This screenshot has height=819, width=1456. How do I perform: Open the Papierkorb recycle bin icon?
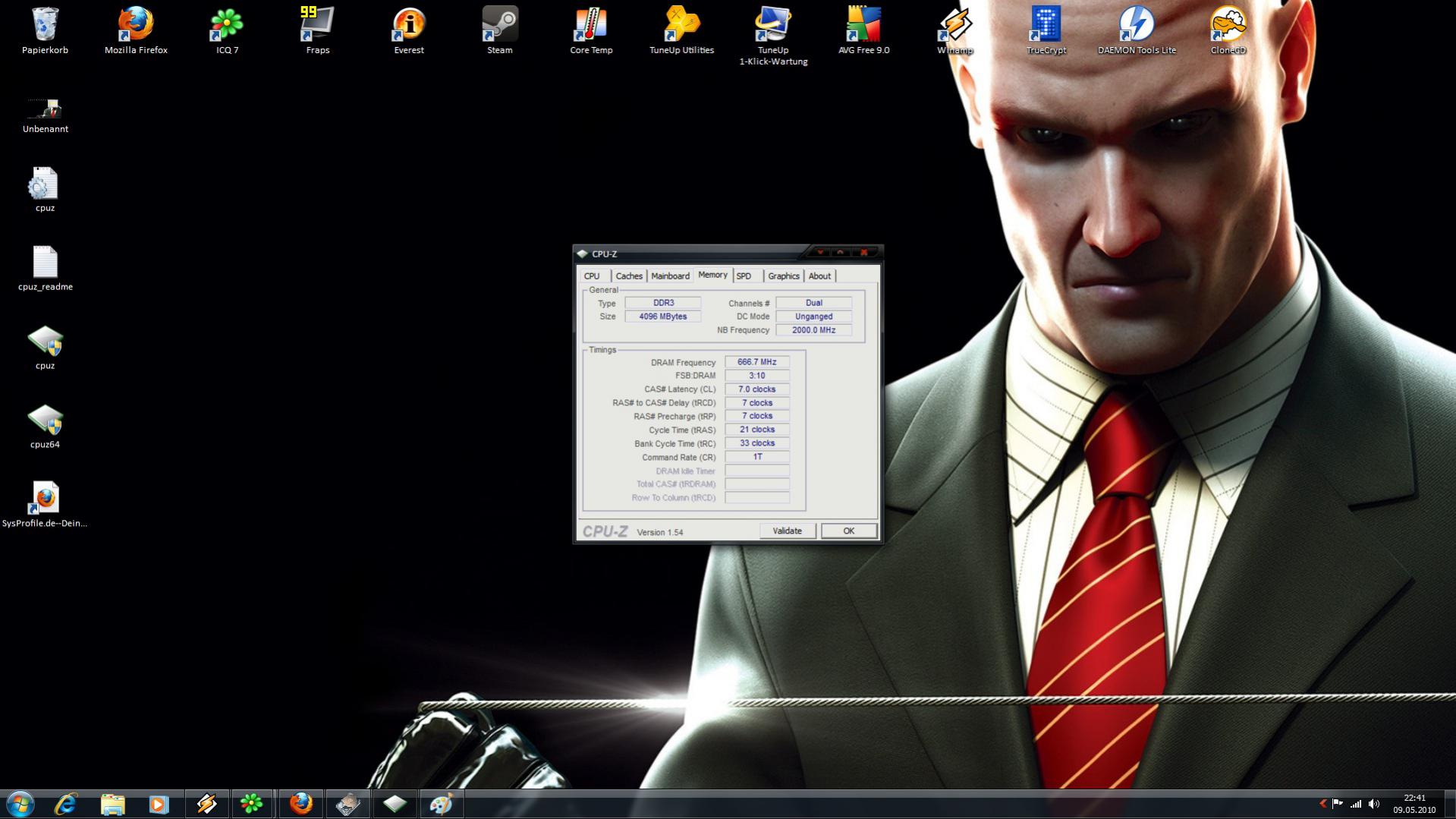45,30
